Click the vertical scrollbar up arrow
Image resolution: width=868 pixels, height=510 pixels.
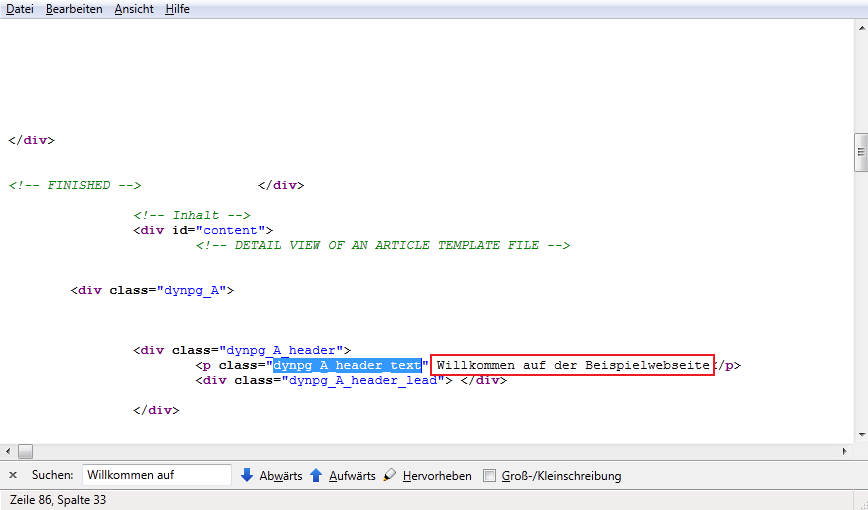click(x=860, y=28)
